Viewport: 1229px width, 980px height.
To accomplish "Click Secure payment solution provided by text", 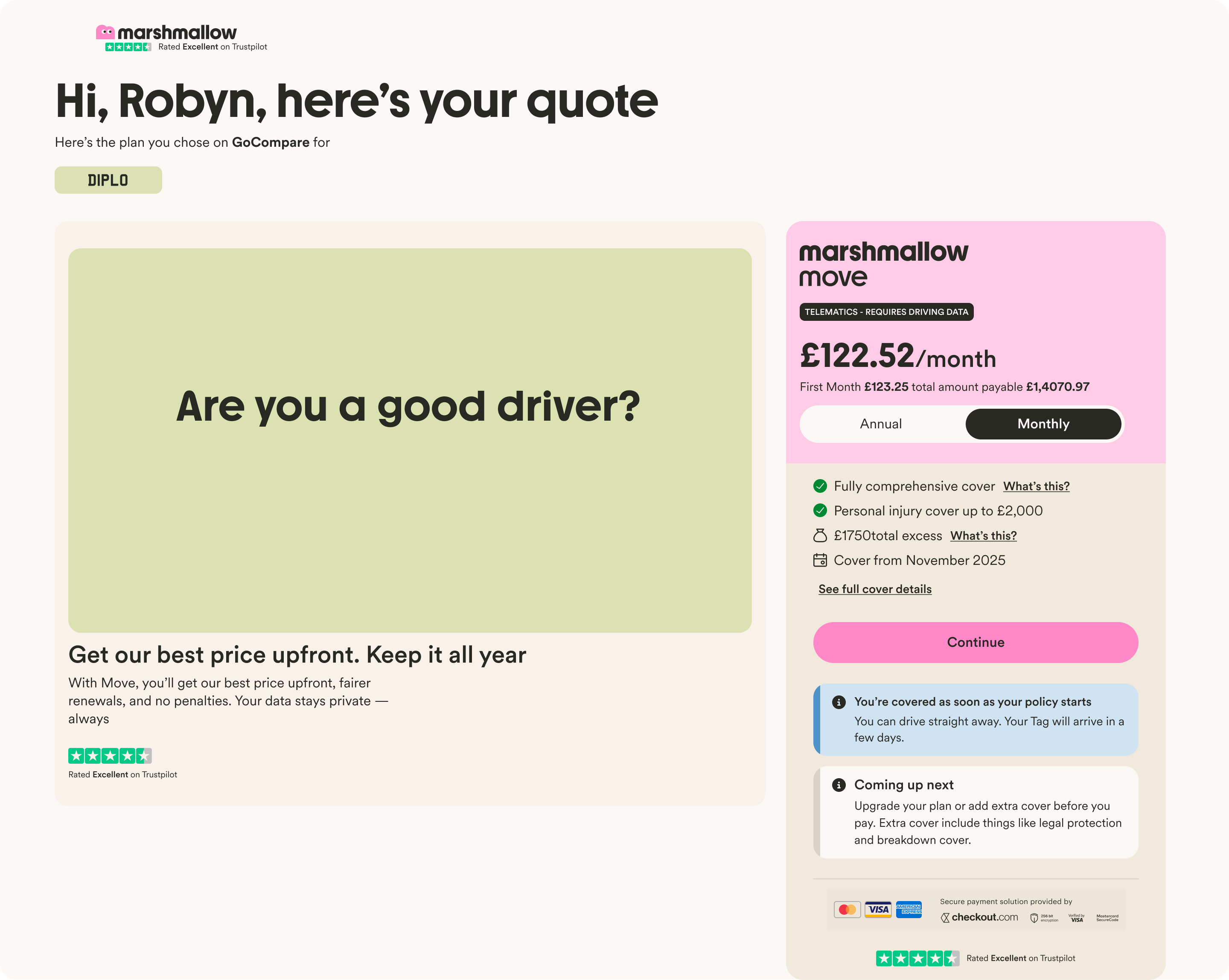I will pyautogui.click(x=1005, y=901).
